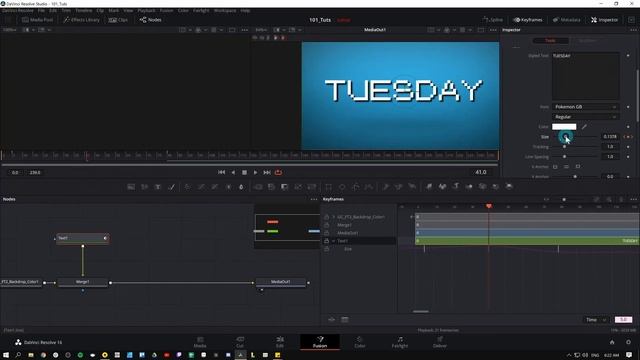
Task: Toggle the Size keyframe diamond in Inspector
Action: (x=628, y=137)
